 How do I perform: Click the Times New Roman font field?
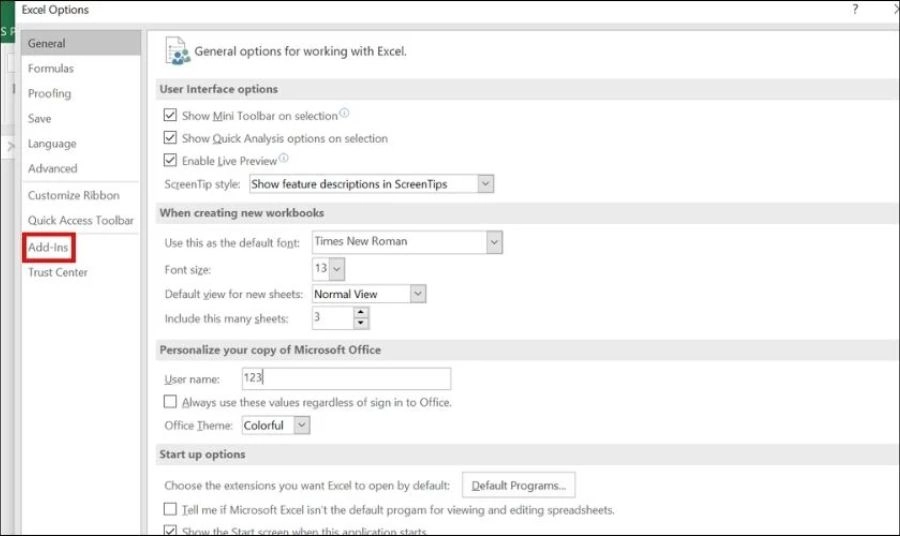point(399,242)
